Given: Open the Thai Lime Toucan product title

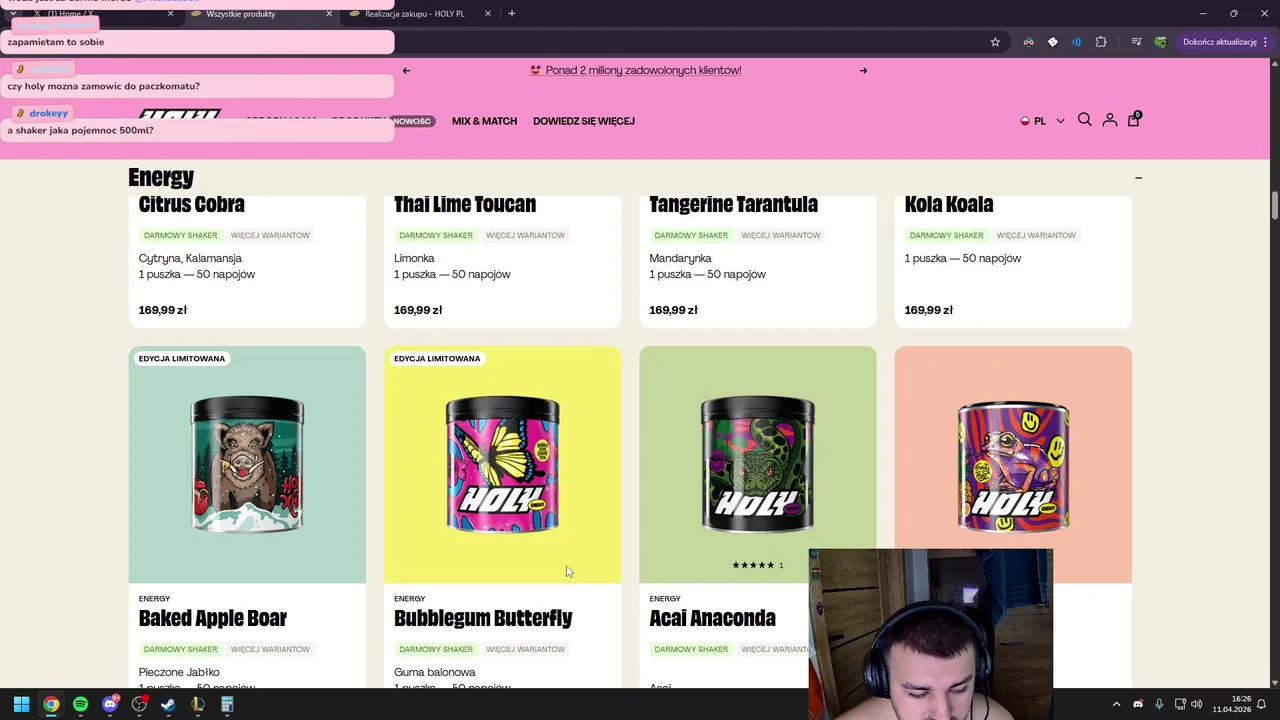Looking at the screenshot, I should point(465,204).
